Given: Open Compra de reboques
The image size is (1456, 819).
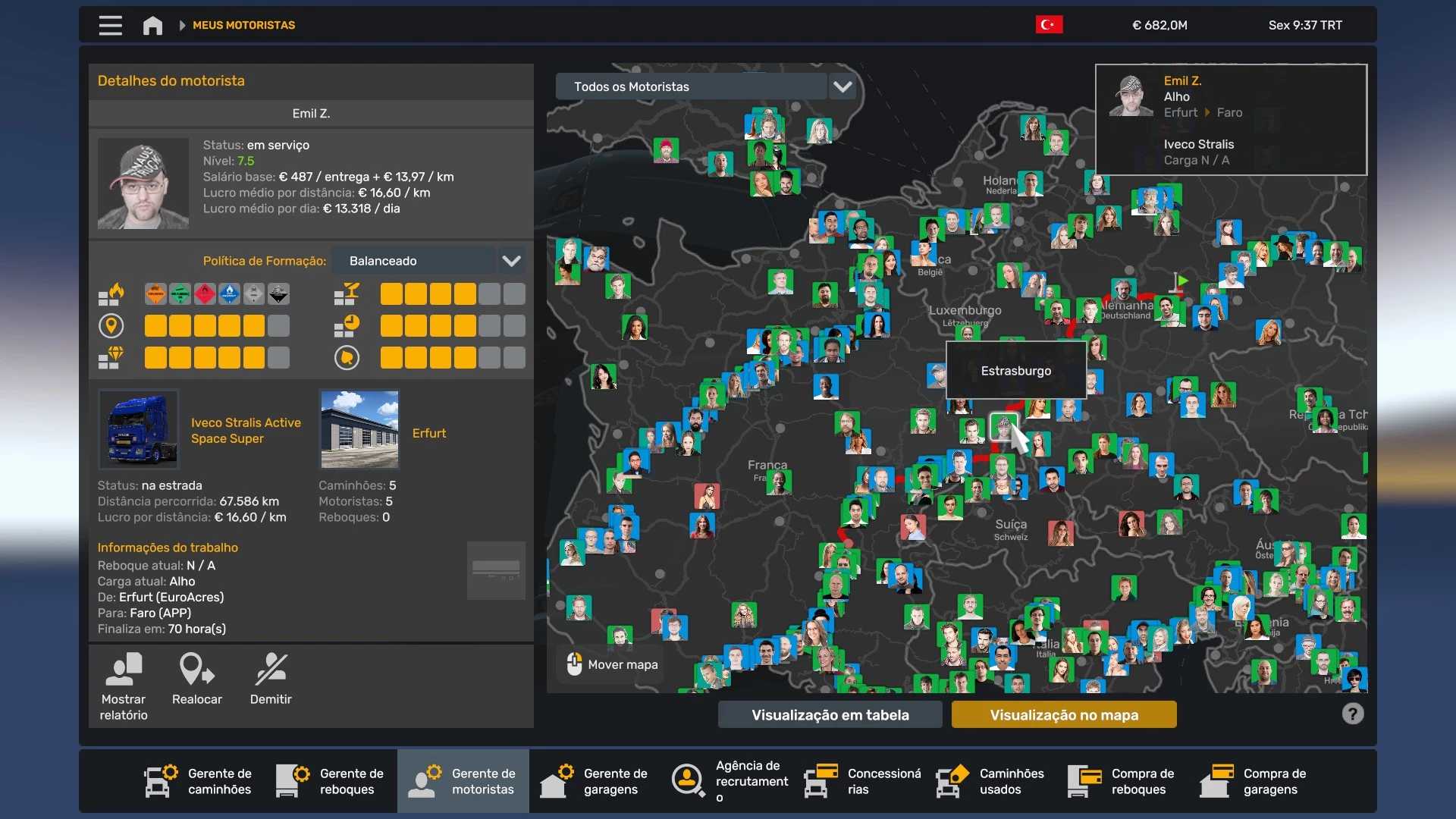Looking at the screenshot, I should pos(1122,781).
